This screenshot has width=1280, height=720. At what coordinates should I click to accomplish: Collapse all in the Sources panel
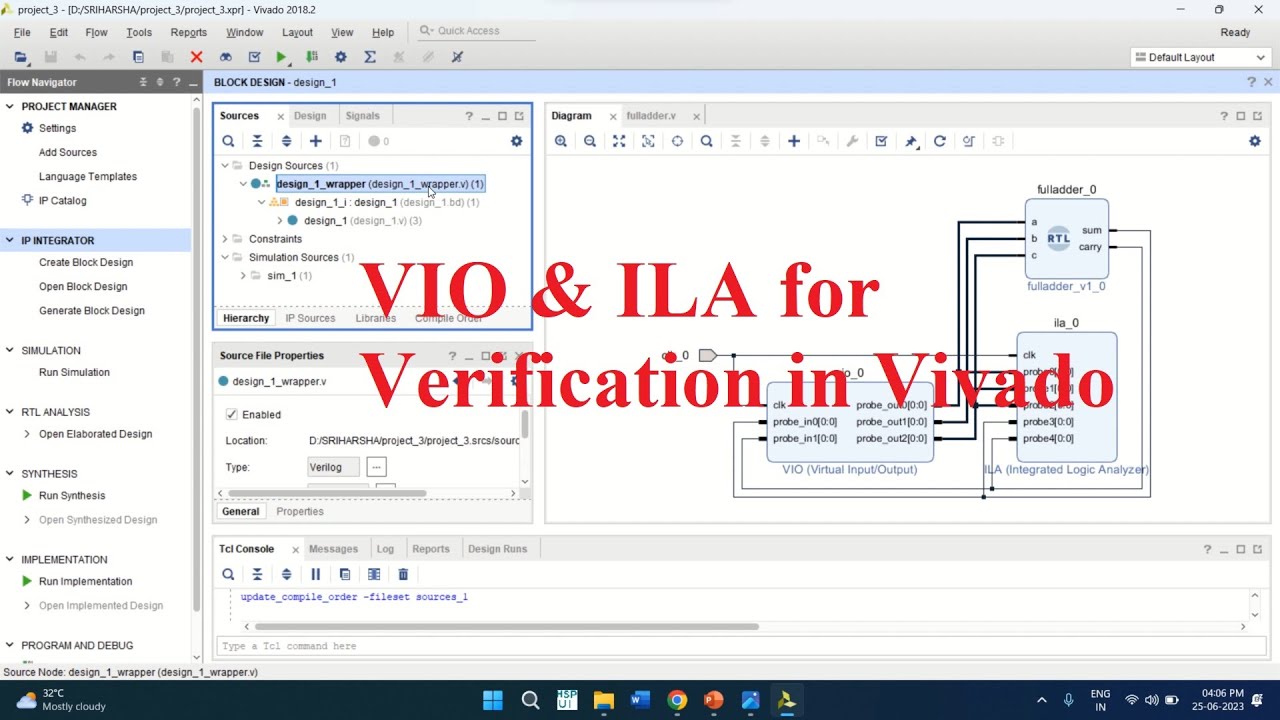pyautogui.click(x=257, y=141)
